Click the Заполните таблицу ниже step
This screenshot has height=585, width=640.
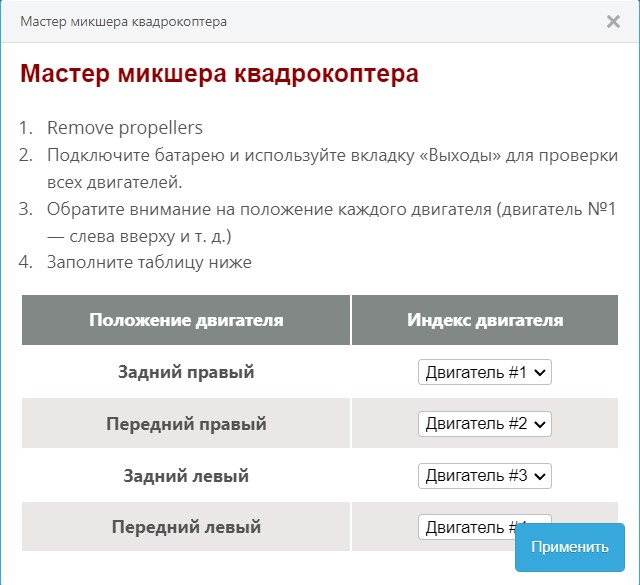pos(149,263)
